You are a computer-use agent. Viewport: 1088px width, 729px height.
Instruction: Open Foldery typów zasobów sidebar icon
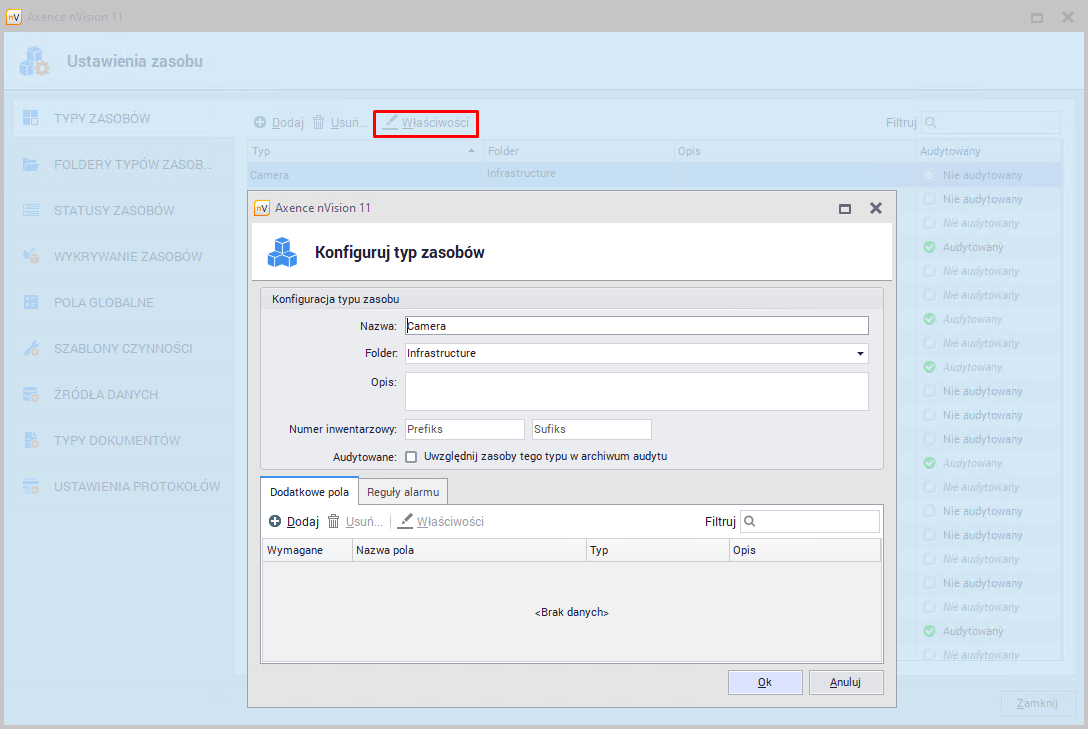(x=31, y=164)
